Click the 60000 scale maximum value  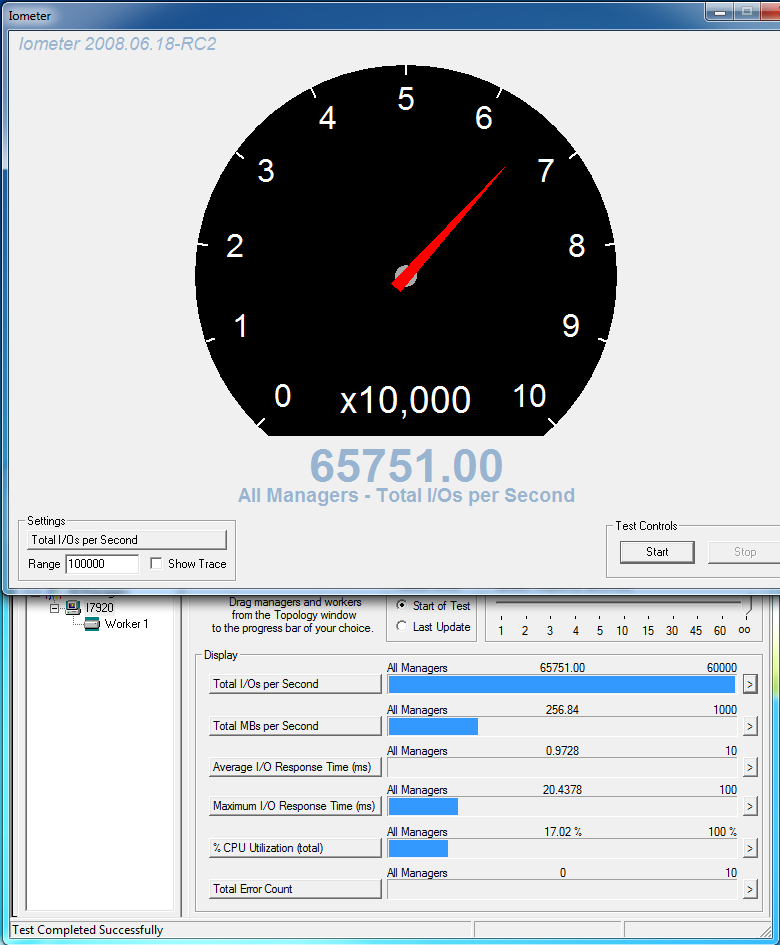(x=722, y=668)
